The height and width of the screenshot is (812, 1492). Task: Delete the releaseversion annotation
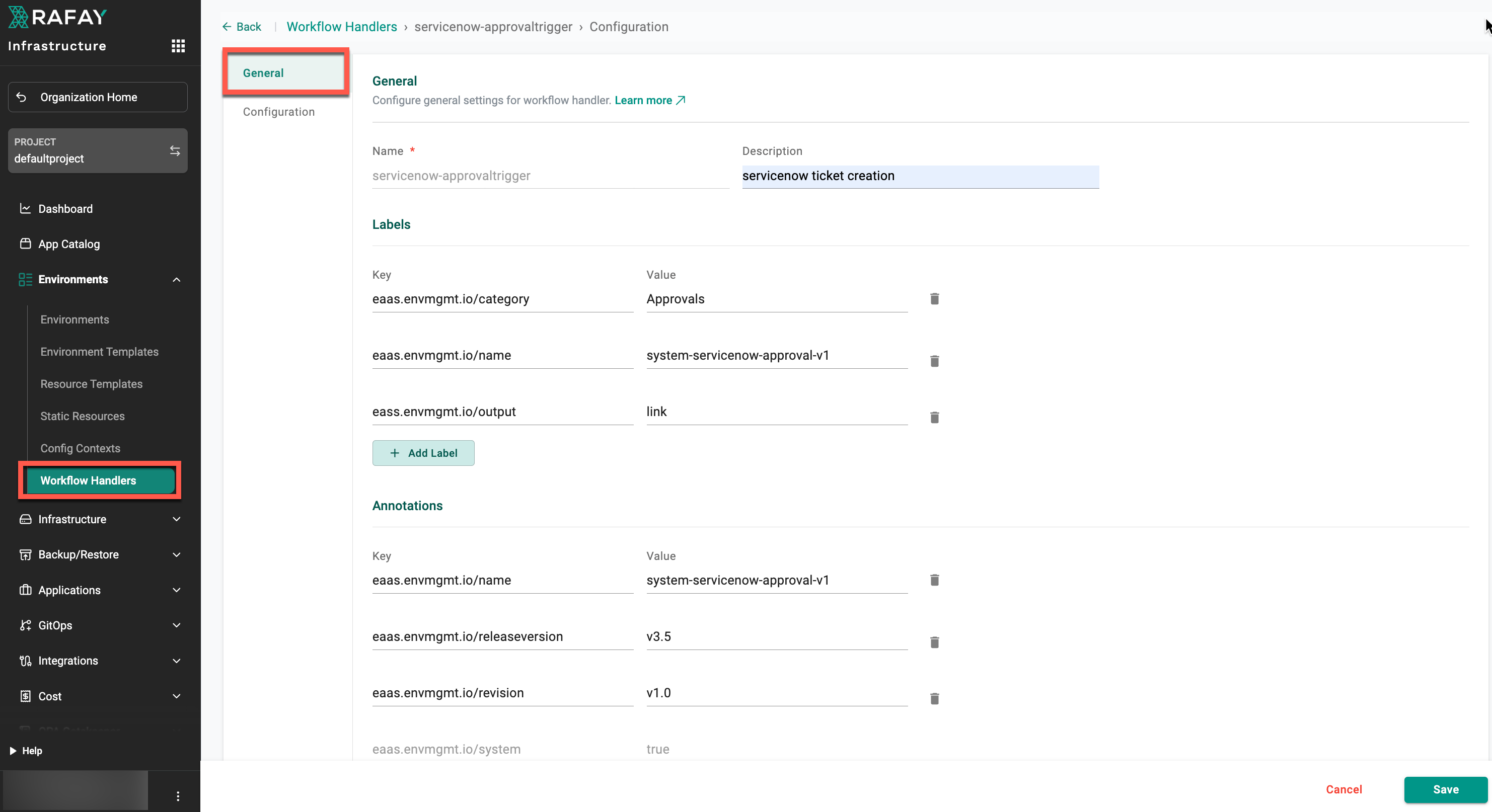[934, 642]
